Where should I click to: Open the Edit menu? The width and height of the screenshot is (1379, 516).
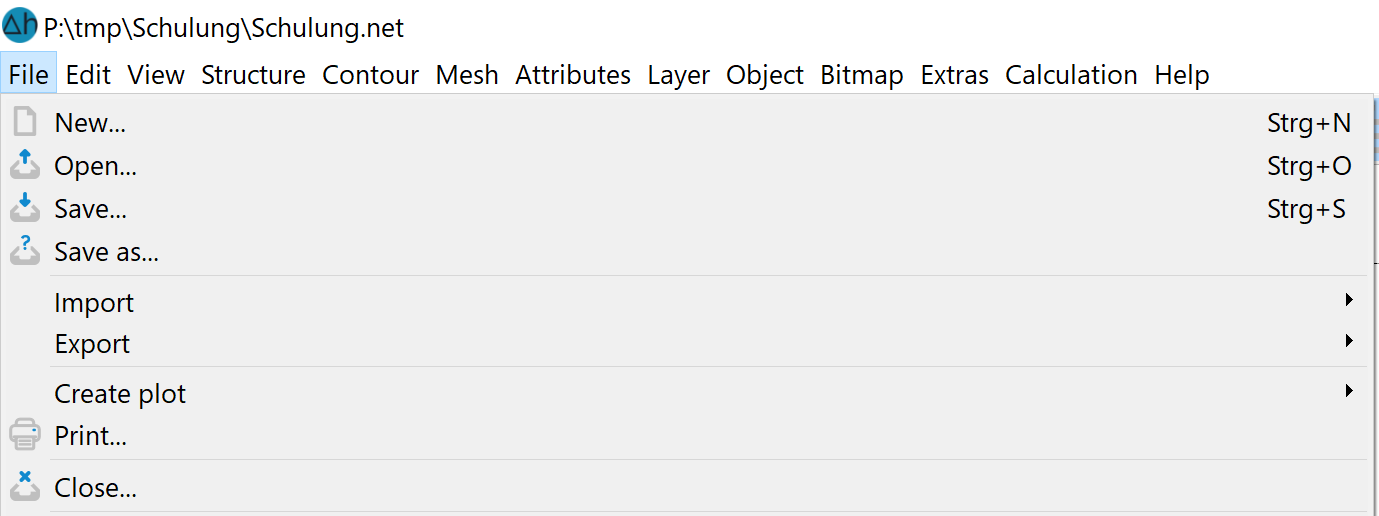[88, 75]
